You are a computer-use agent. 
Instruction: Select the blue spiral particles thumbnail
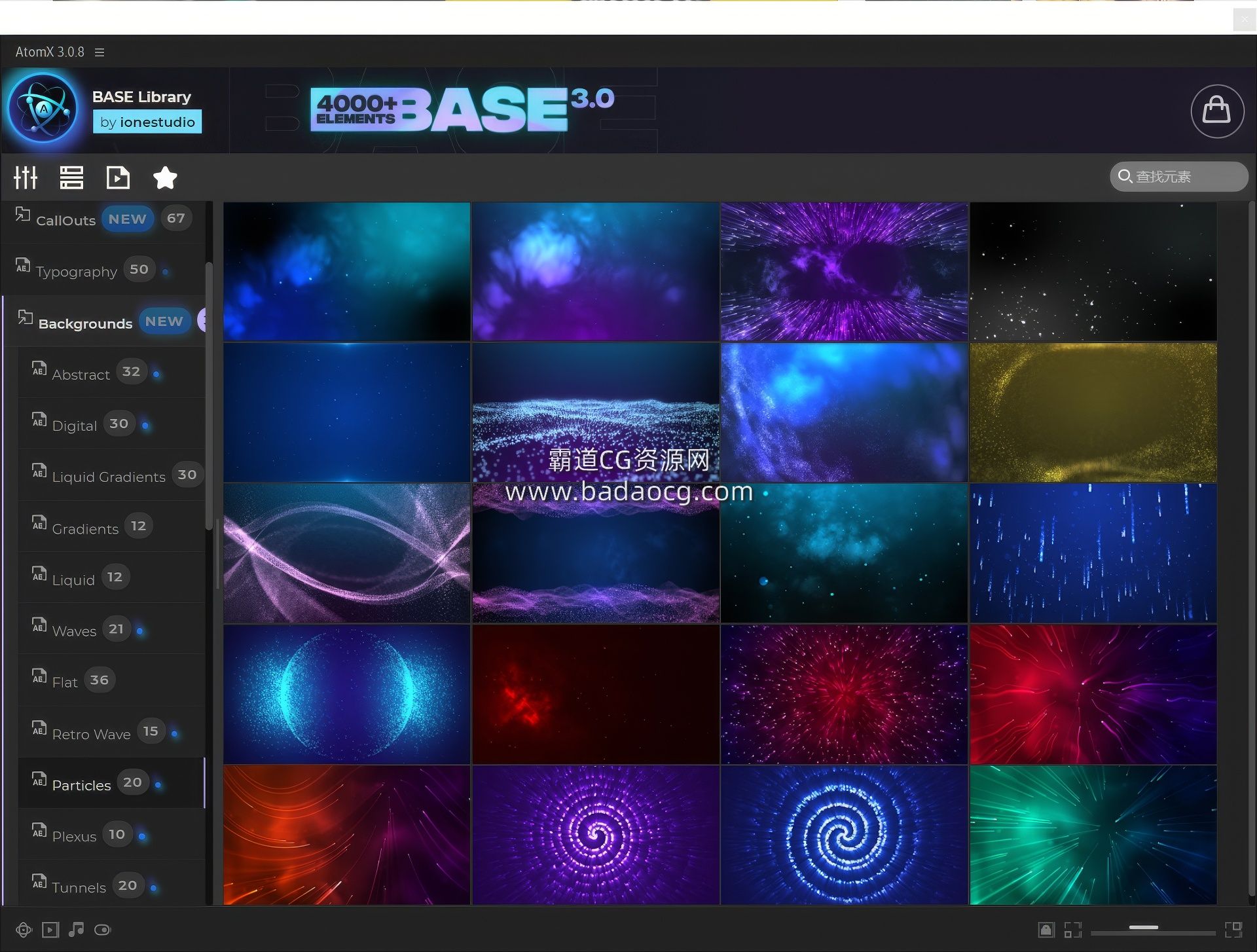click(844, 835)
